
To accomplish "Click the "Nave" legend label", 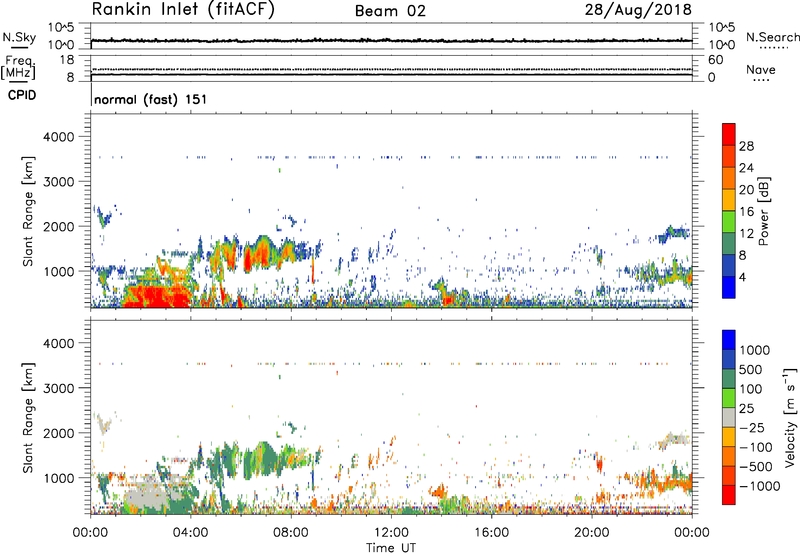I will 761,69.
